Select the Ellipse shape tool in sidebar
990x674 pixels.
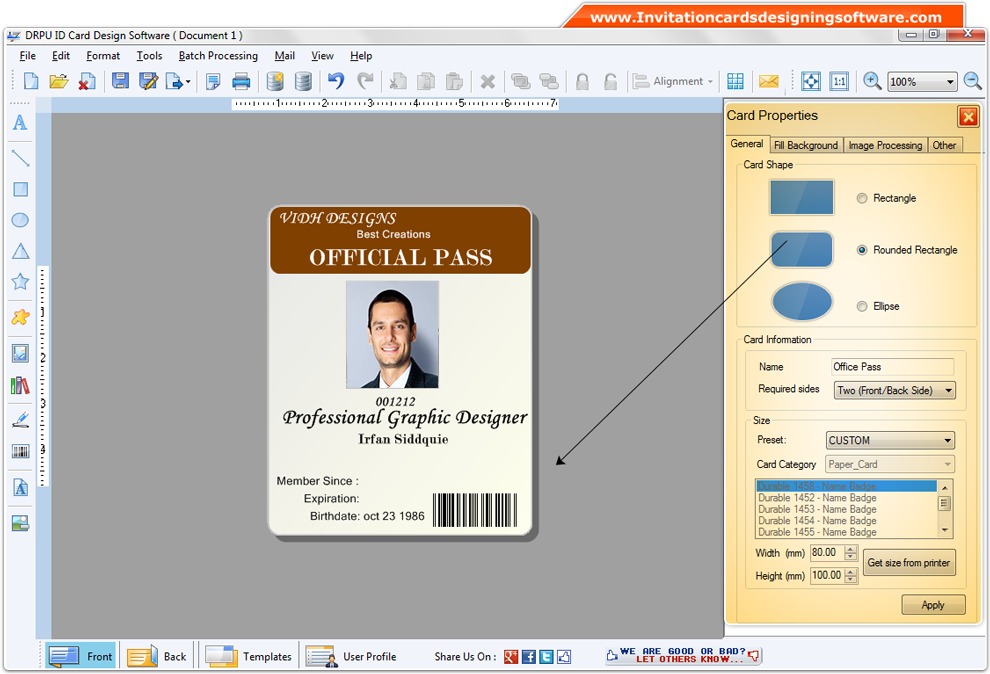pyautogui.click(x=20, y=220)
